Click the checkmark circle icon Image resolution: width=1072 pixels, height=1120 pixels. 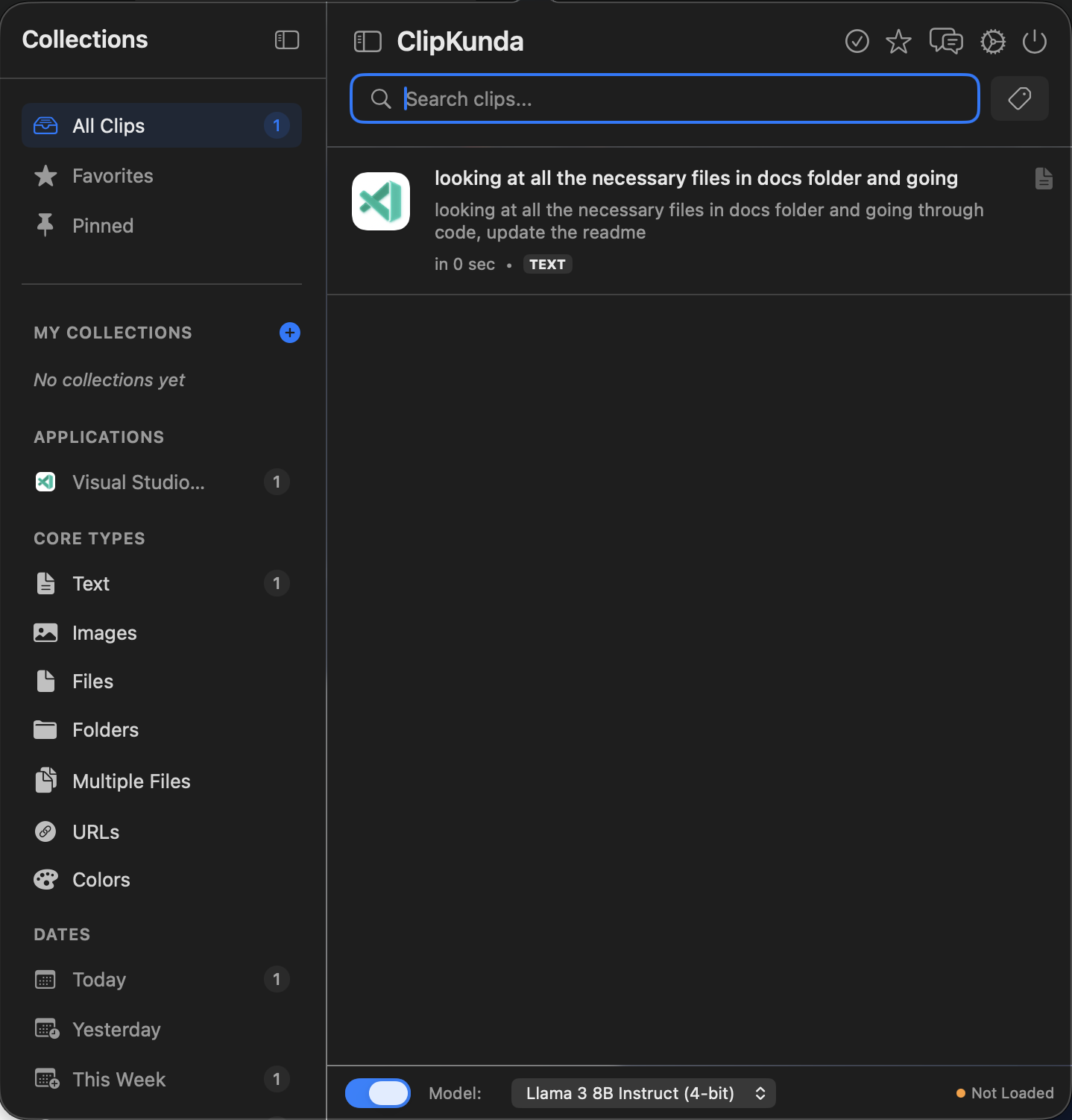pyautogui.click(x=857, y=41)
